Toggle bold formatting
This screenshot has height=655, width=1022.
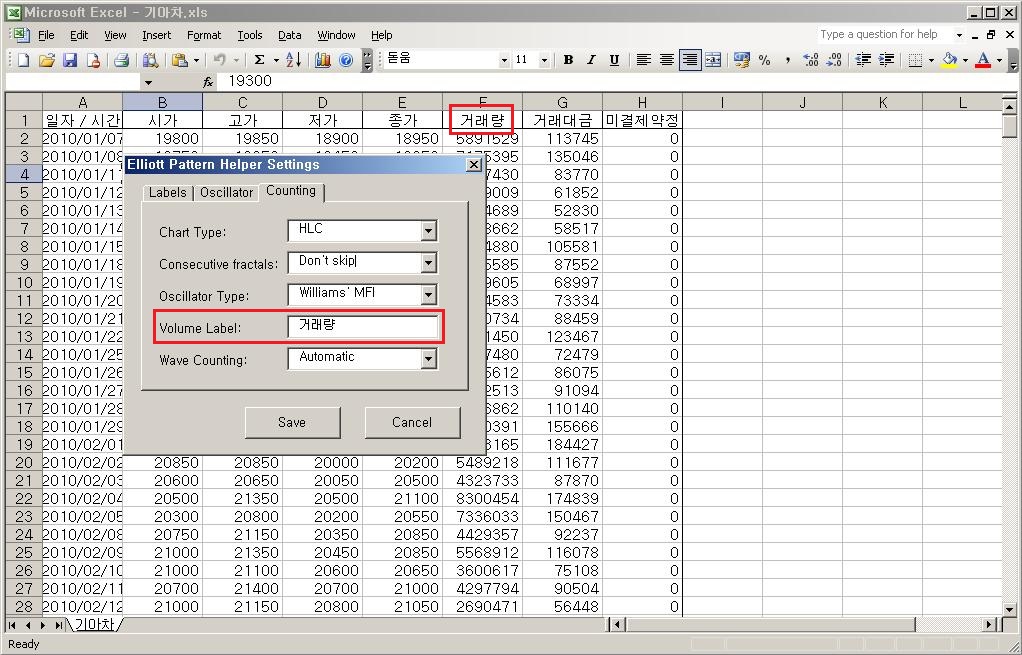click(567, 60)
